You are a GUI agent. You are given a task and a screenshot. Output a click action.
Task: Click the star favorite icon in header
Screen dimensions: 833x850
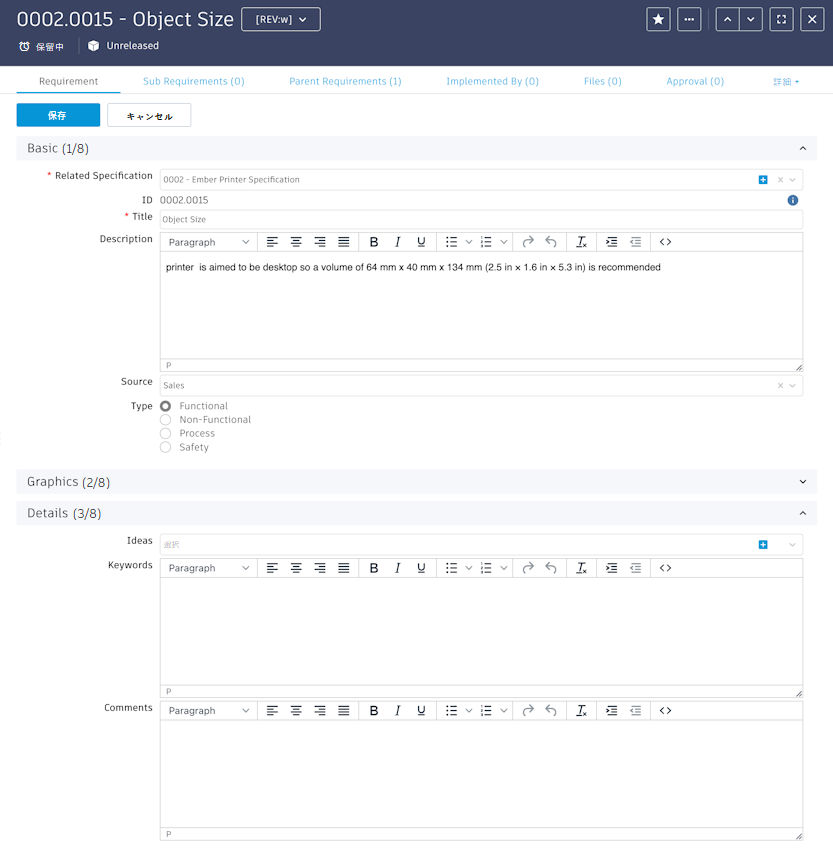click(658, 20)
